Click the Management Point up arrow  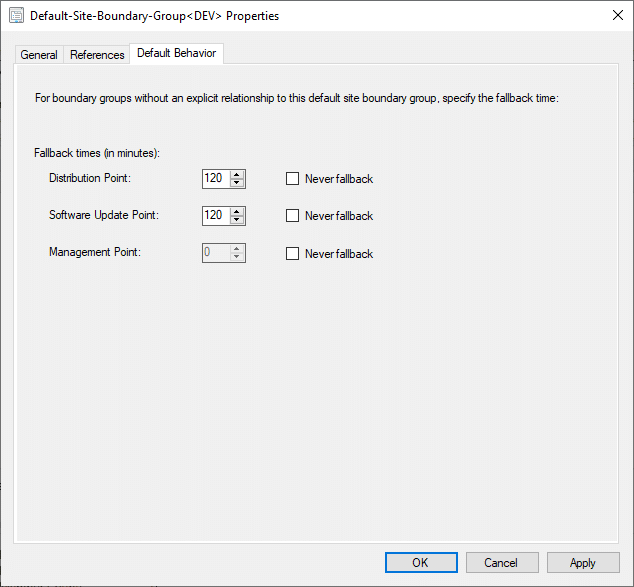pos(237,249)
